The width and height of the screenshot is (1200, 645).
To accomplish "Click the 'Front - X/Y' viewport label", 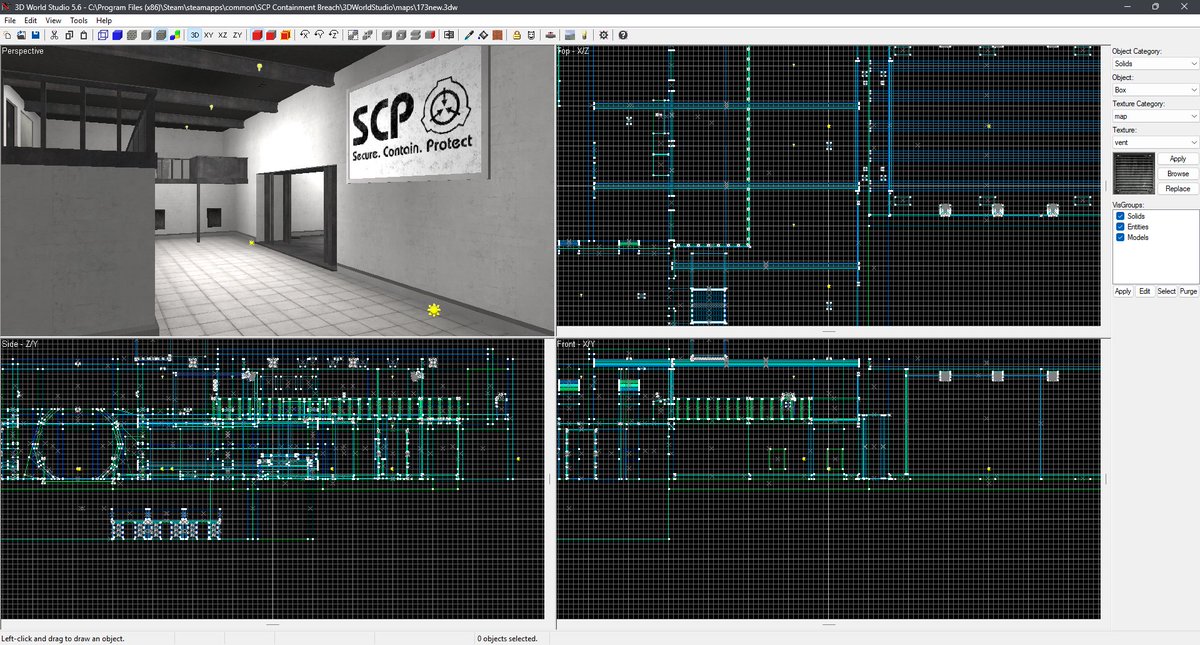I will pyautogui.click(x=578, y=344).
